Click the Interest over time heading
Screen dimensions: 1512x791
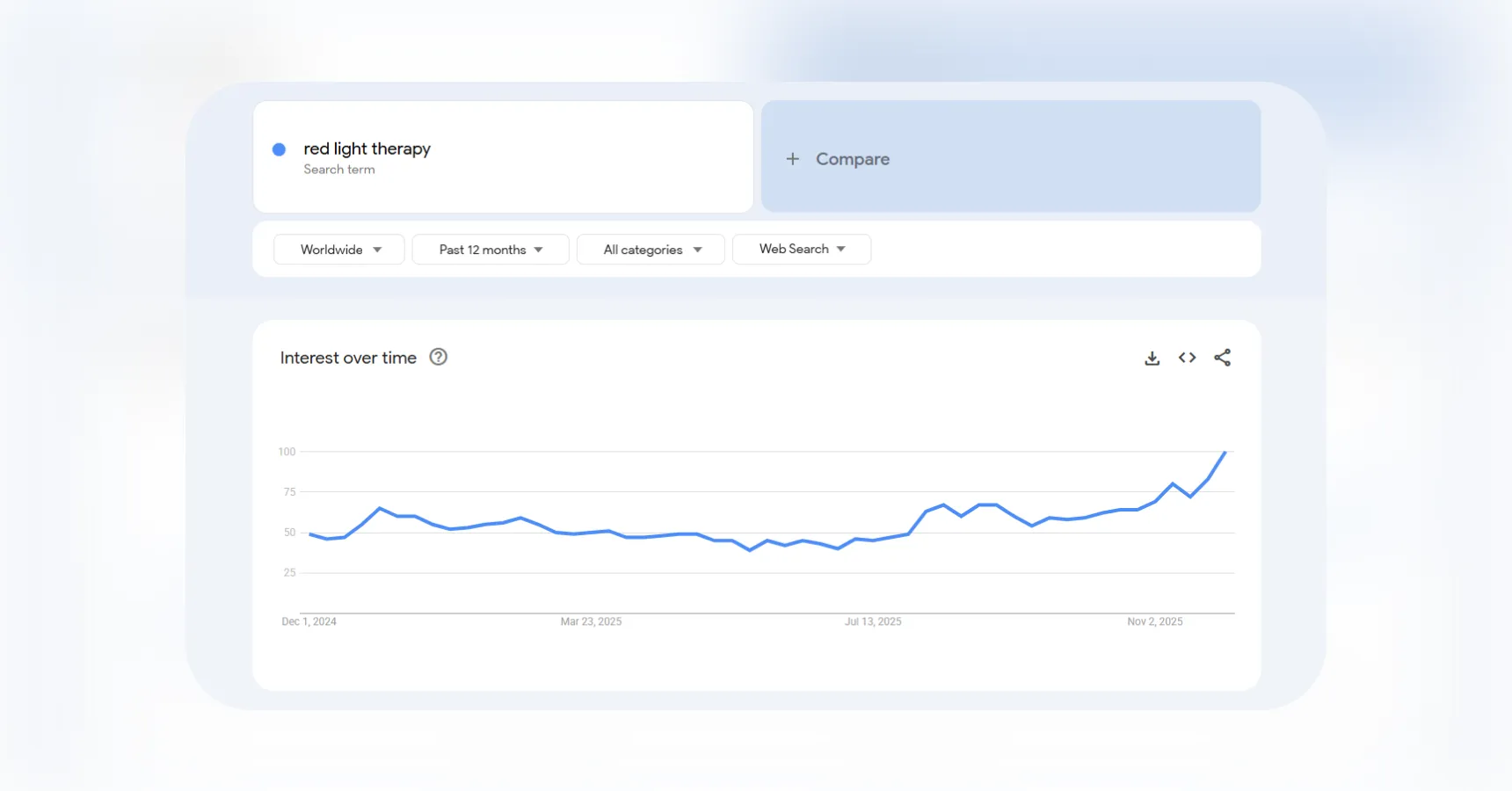[x=348, y=358]
